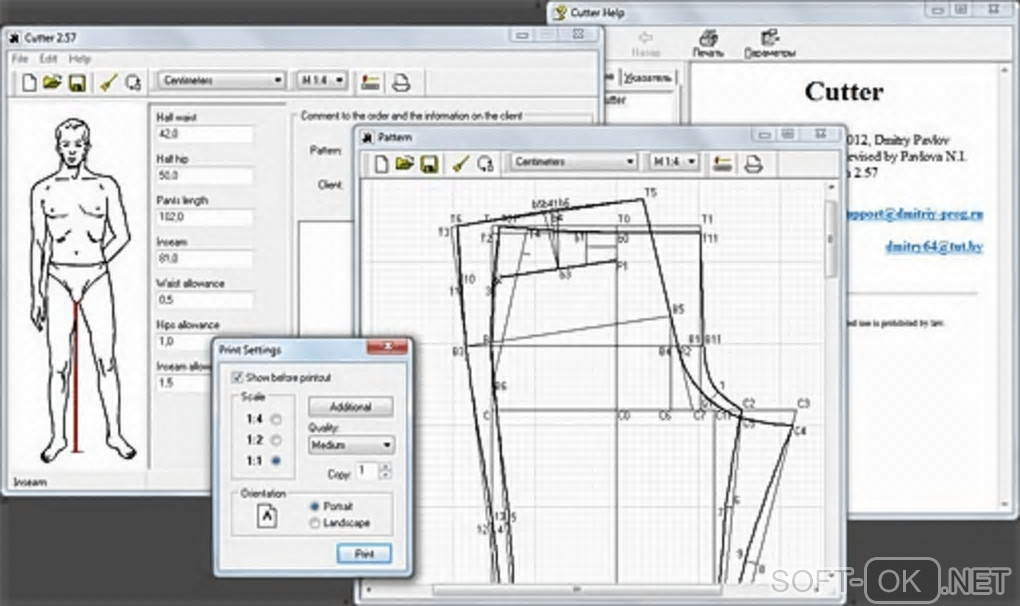The height and width of the screenshot is (606, 1020).
Task: Open M 1:4 scale dropdown in Cutter 2.57 window
Action: pyautogui.click(x=321, y=80)
